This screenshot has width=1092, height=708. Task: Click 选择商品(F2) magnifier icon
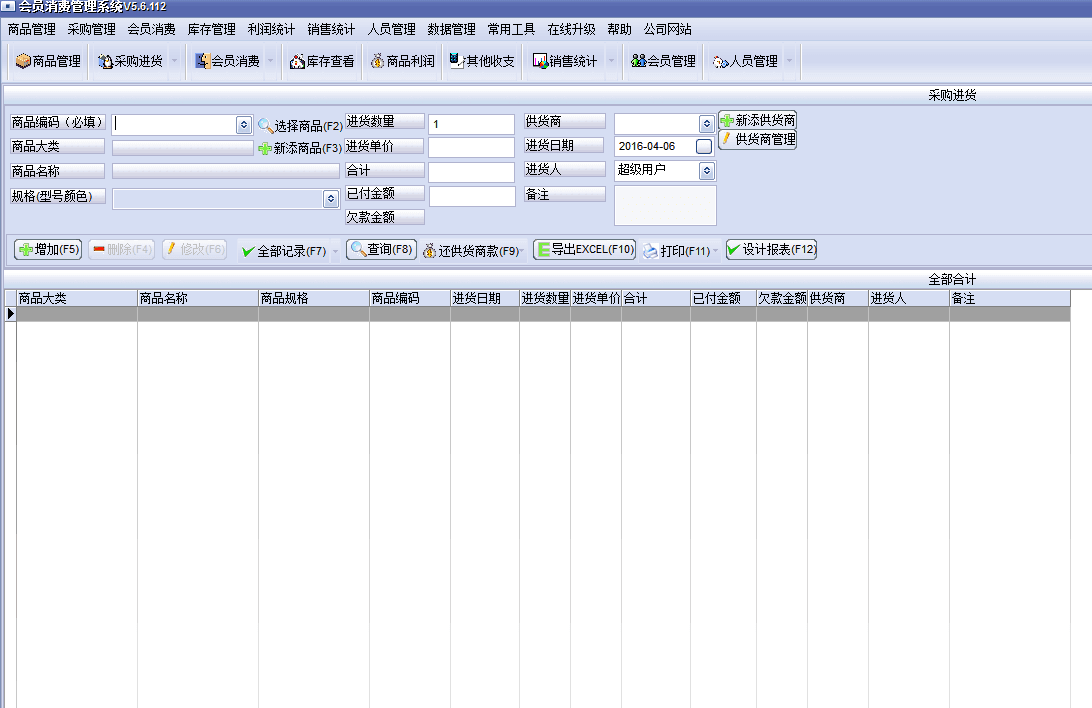coord(265,126)
